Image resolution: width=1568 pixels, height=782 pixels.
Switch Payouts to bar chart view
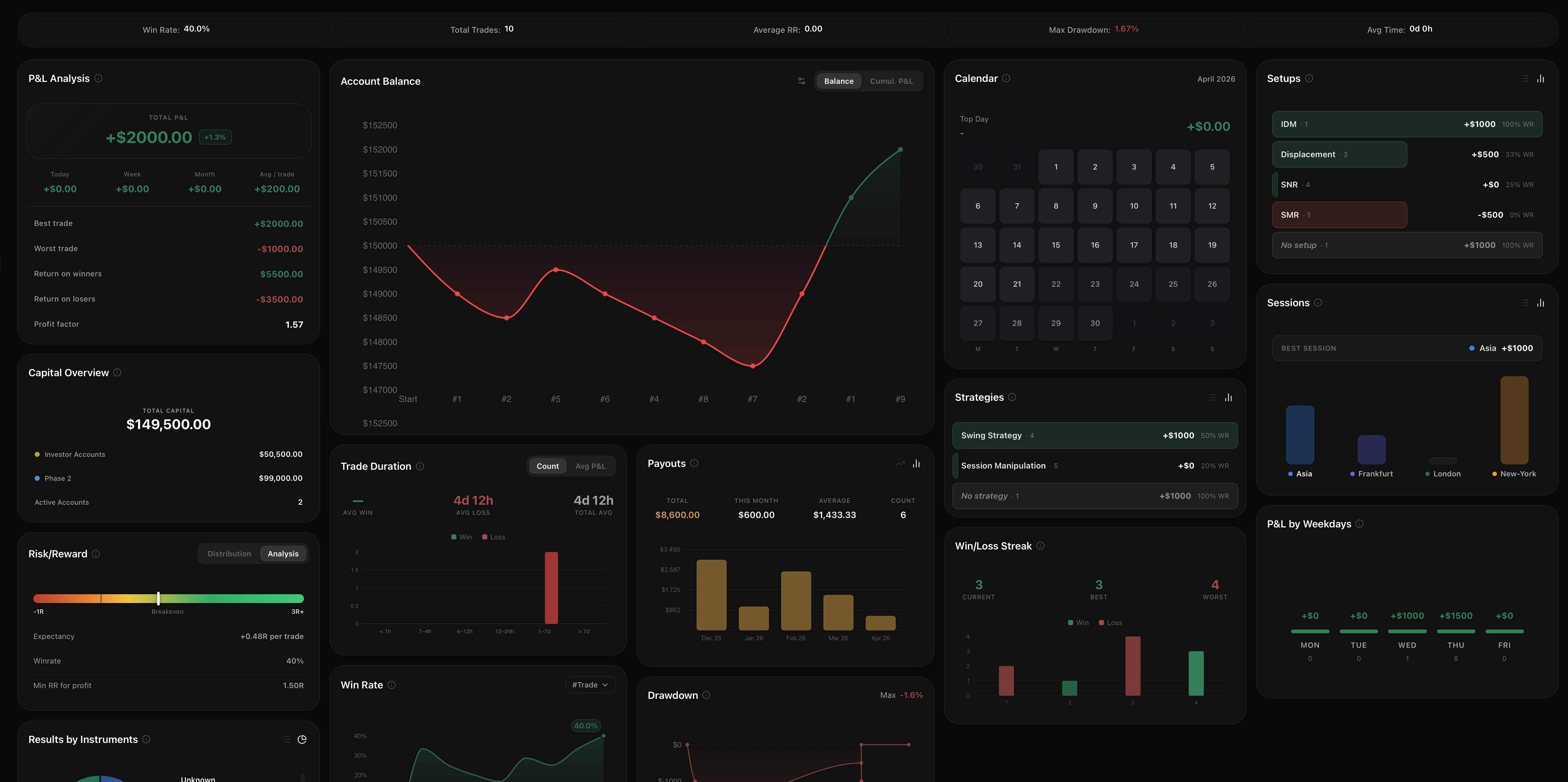[x=916, y=463]
